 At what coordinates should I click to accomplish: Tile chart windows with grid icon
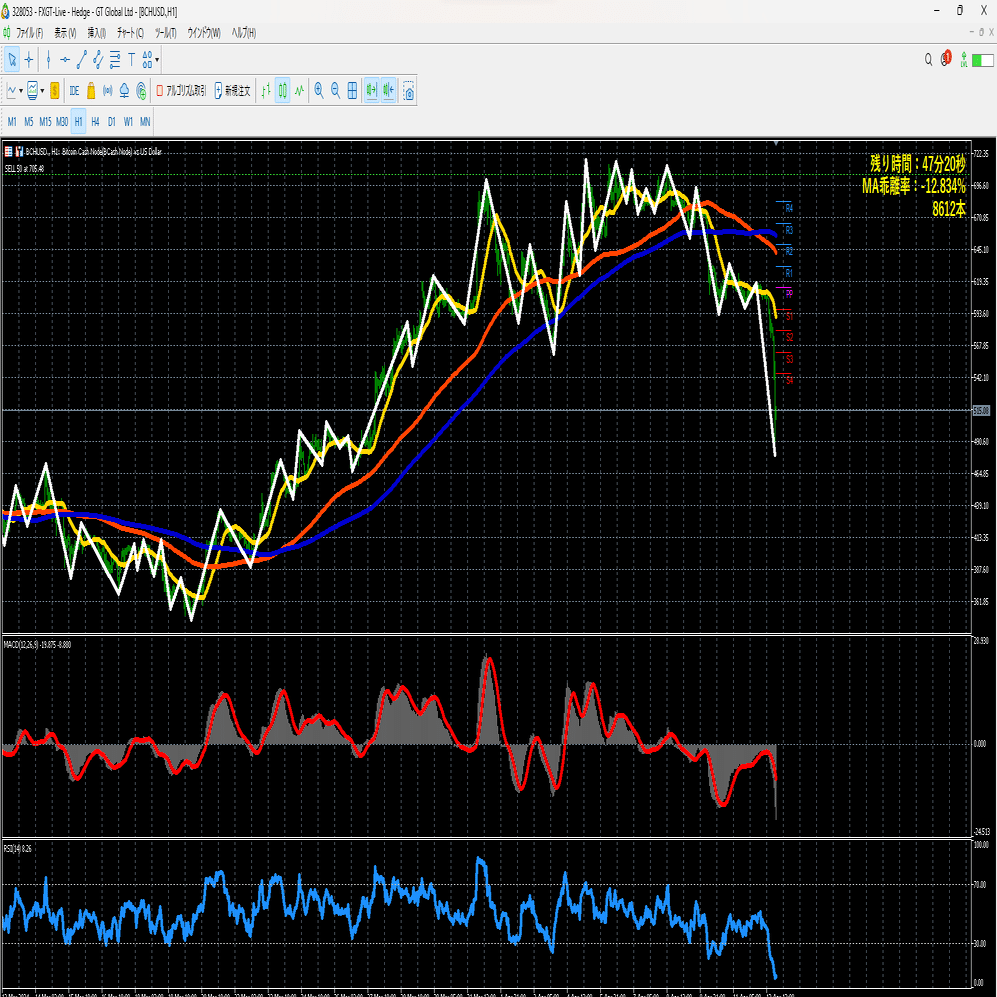352,91
